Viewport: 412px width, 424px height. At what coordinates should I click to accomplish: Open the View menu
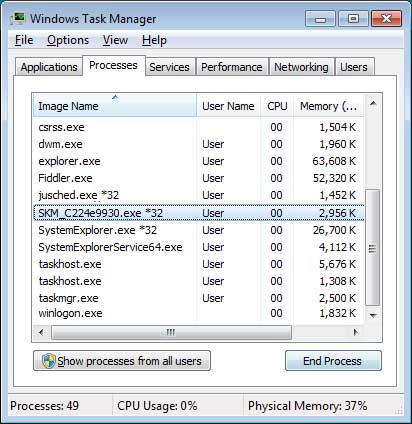click(115, 40)
